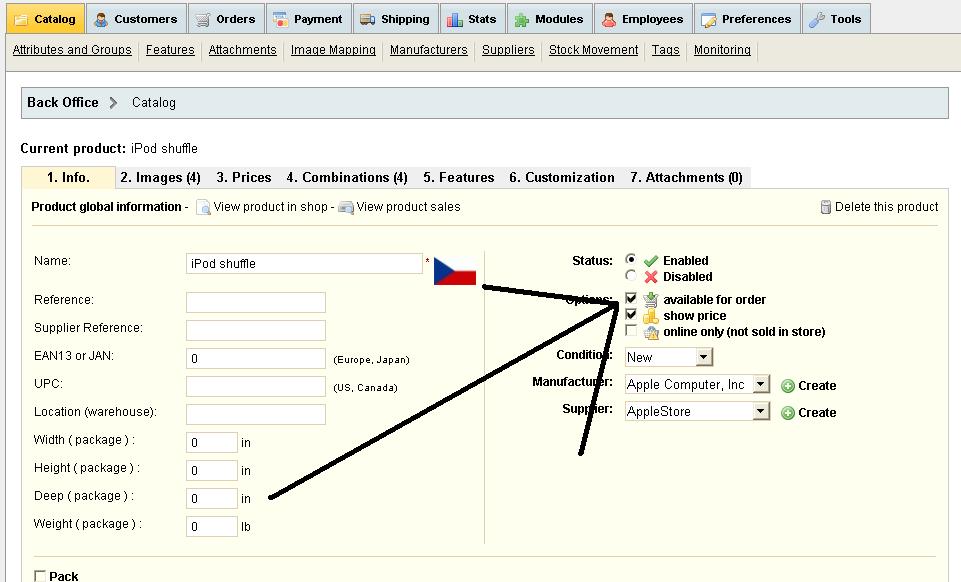Image resolution: width=961 pixels, height=582 pixels.
Task: Click the breadcrumb chevron after Back Office
Action: click(113, 103)
